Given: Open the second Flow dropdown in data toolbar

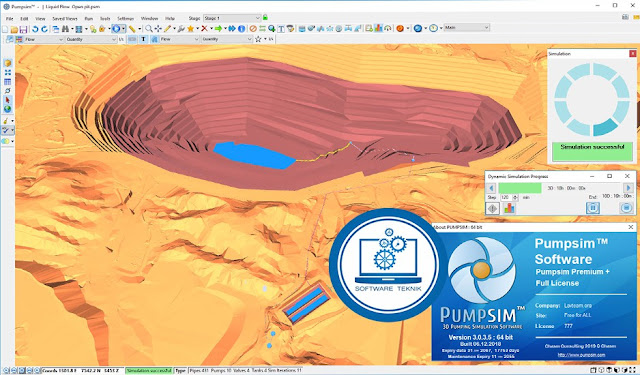Looking at the screenshot, I should [179, 40].
